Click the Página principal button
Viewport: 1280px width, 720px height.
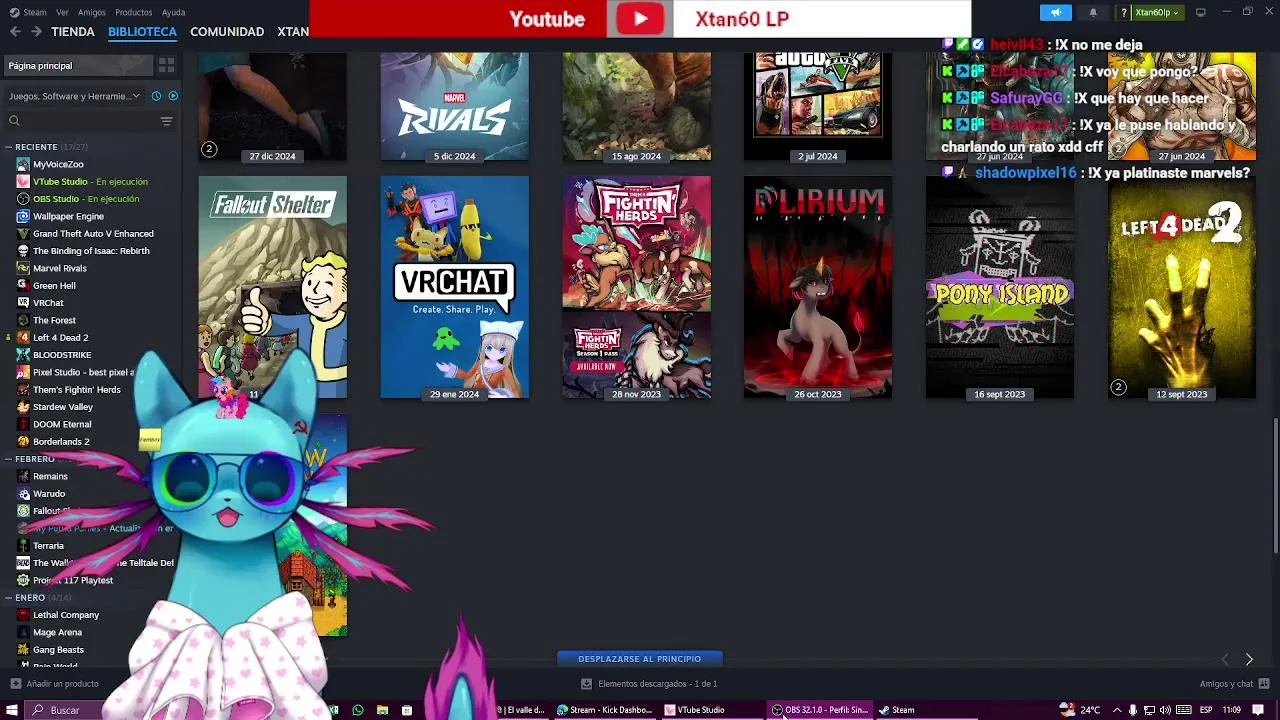79,65
